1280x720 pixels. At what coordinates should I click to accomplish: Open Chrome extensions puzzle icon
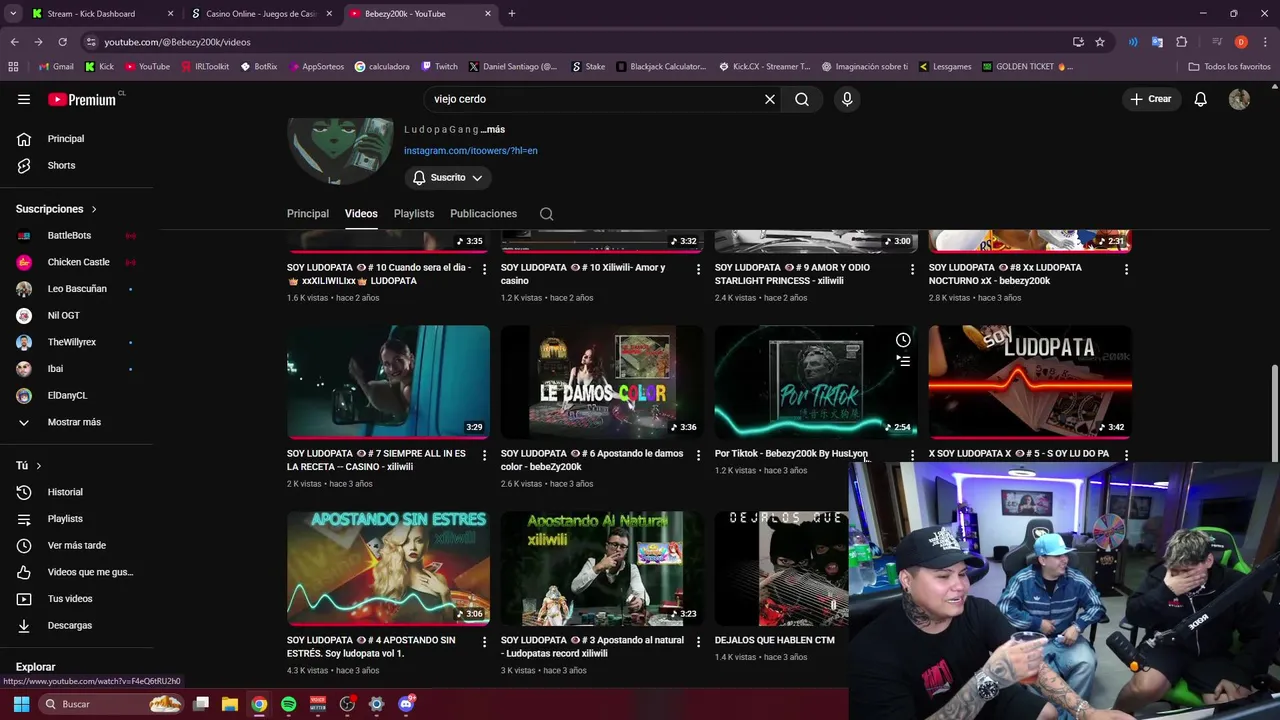pos(1182,42)
